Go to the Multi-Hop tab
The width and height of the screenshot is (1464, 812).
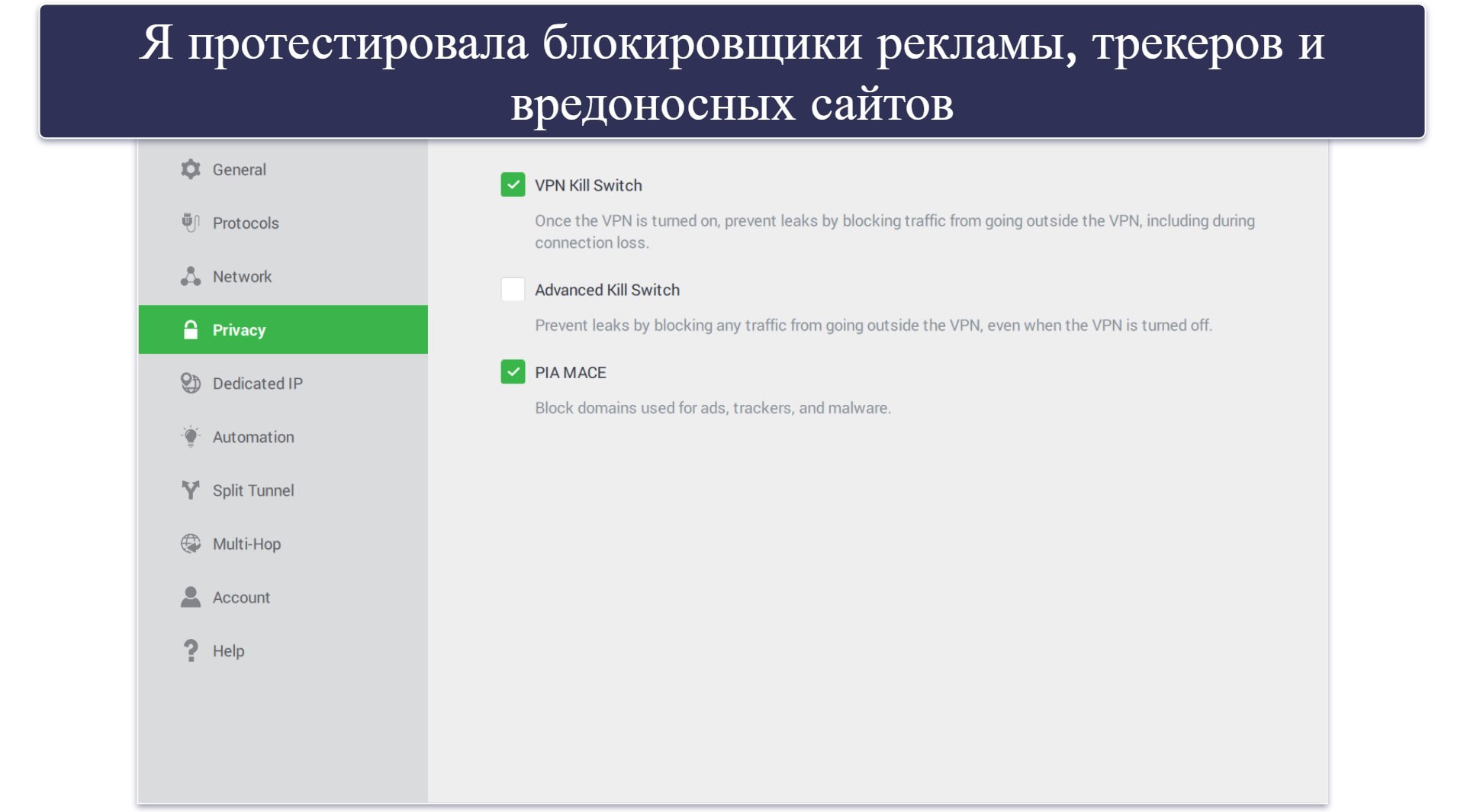click(x=283, y=544)
